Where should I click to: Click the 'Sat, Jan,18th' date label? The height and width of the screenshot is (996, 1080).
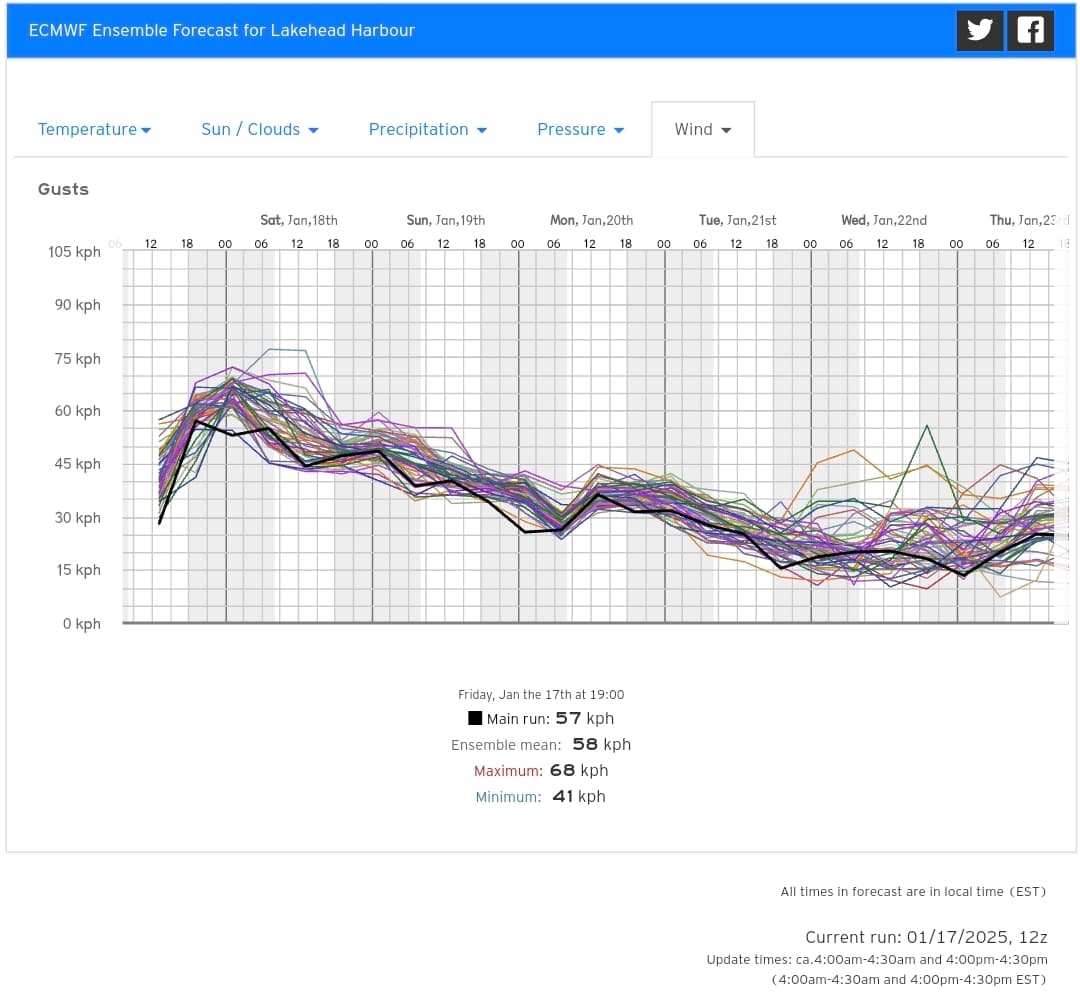[x=299, y=220]
